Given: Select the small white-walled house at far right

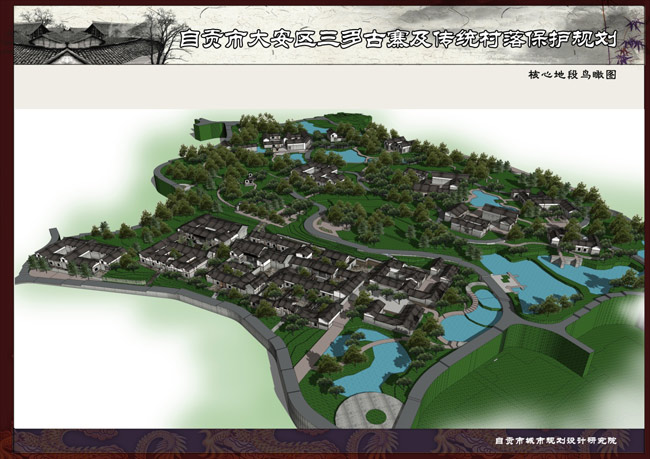Looking at the screenshot, I should (x=587, y=243).
